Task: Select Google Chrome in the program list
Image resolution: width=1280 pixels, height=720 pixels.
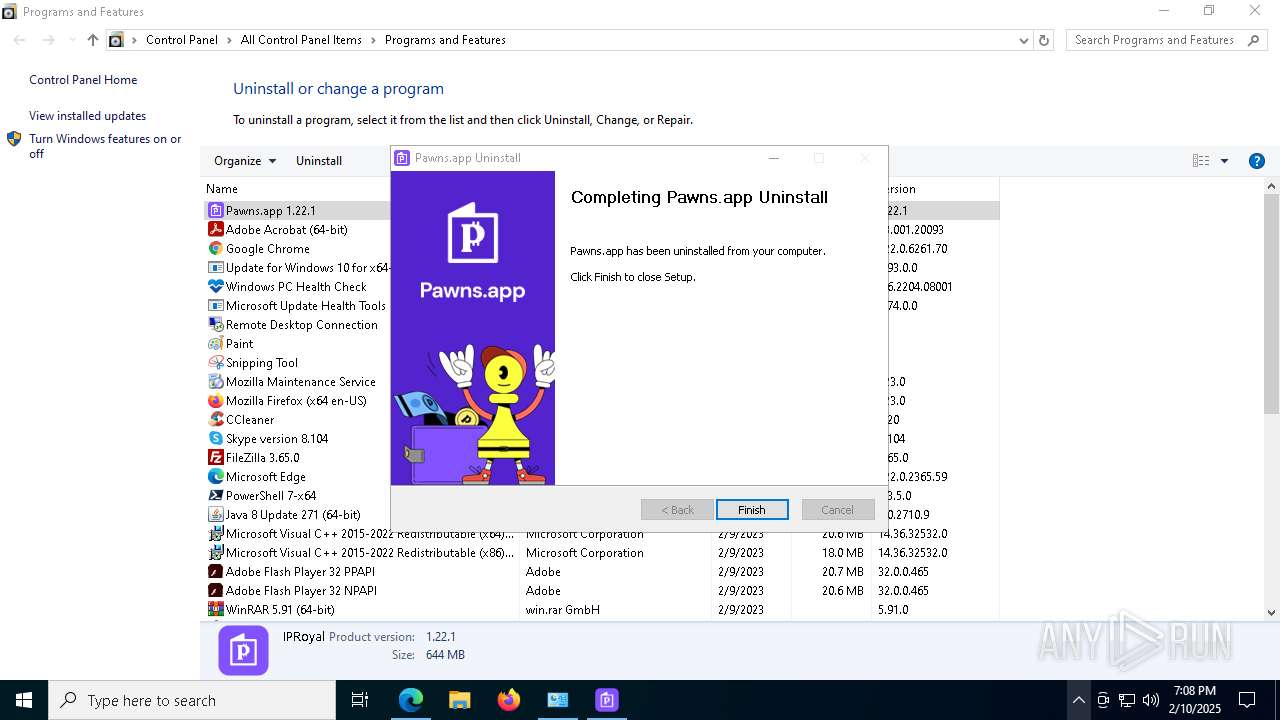Action: [x=267, y=249]
